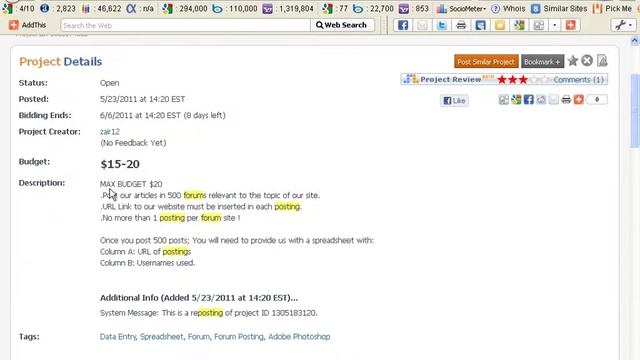Click the gray share grid icon on page

[x=504, y=100]
